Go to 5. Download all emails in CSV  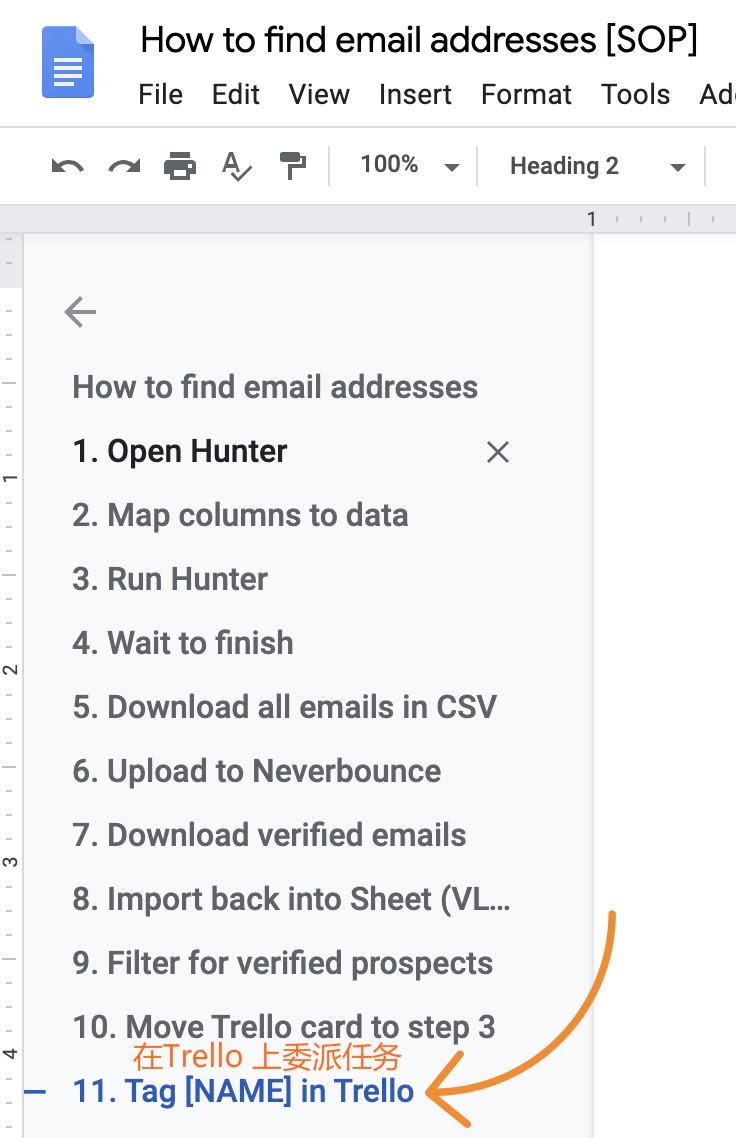(x=285, y=707)
